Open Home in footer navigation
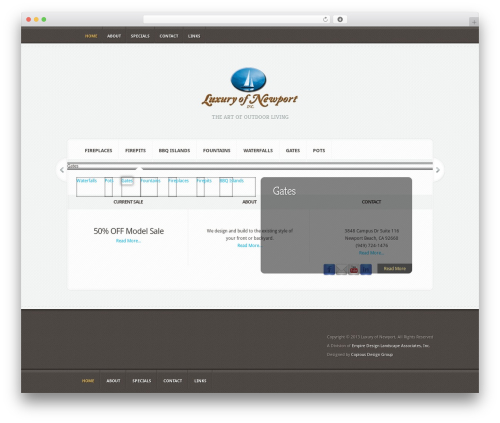500x423 pixels. click(88, 381)
